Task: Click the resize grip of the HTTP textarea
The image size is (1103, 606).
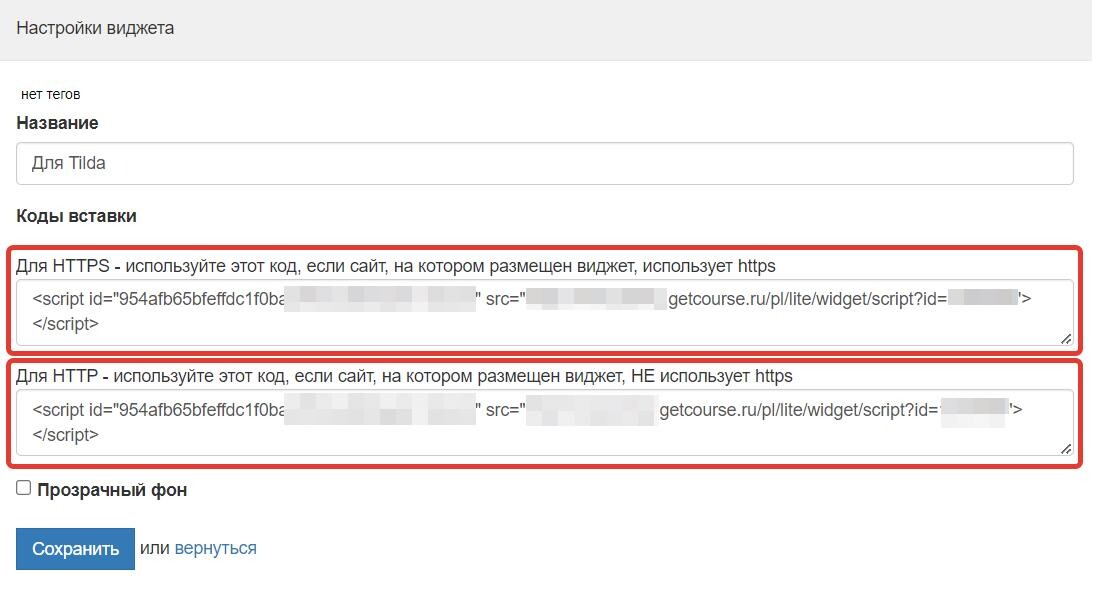Action: (x=1066, y=448)
